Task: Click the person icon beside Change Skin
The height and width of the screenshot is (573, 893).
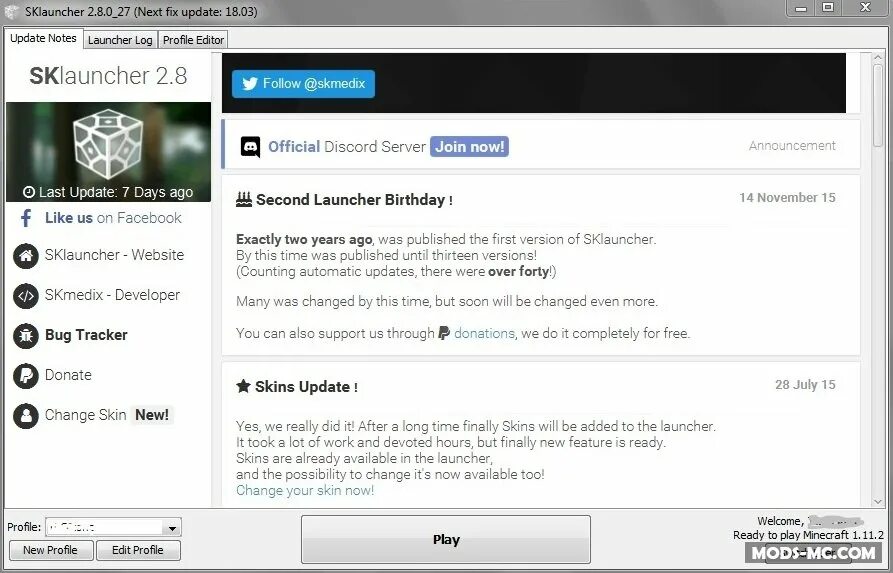Action: (x=26, y=416)
